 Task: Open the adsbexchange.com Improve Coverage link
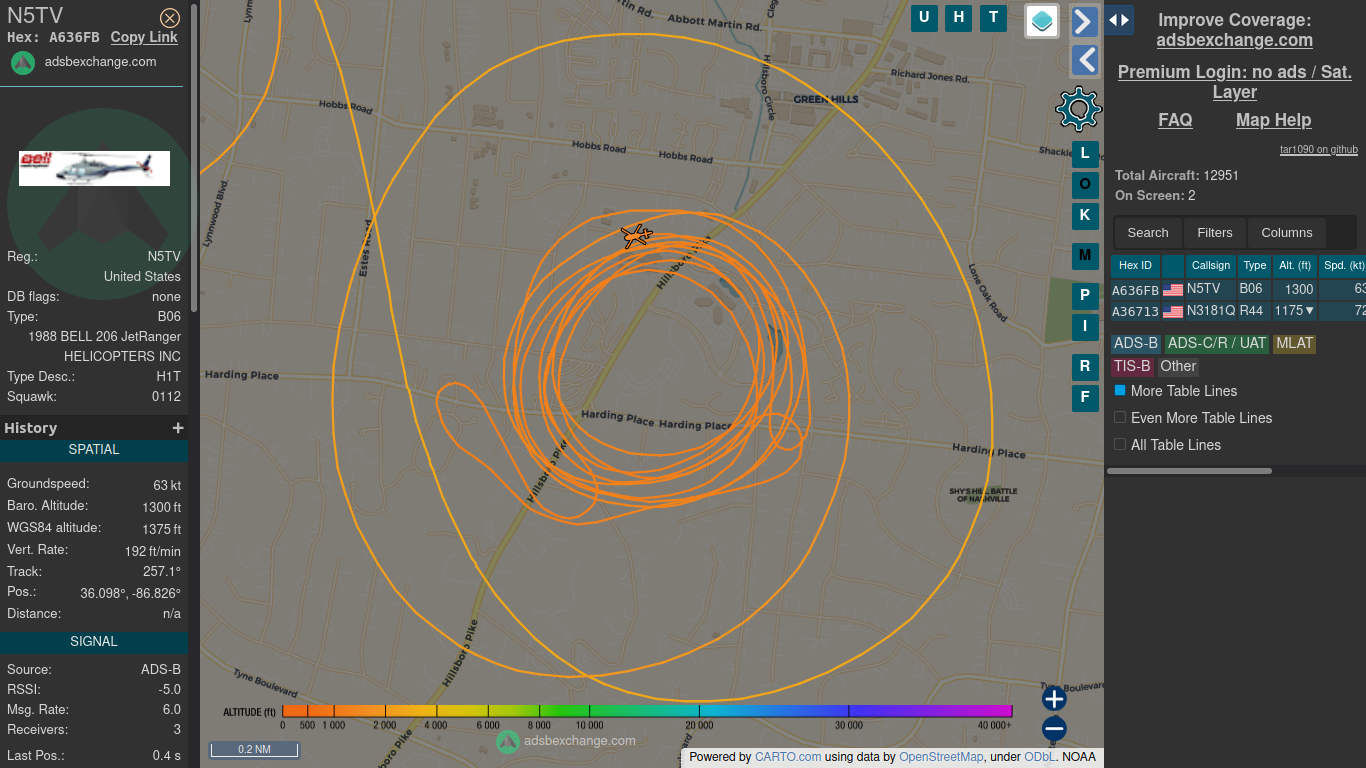[x=1235, y=40]
